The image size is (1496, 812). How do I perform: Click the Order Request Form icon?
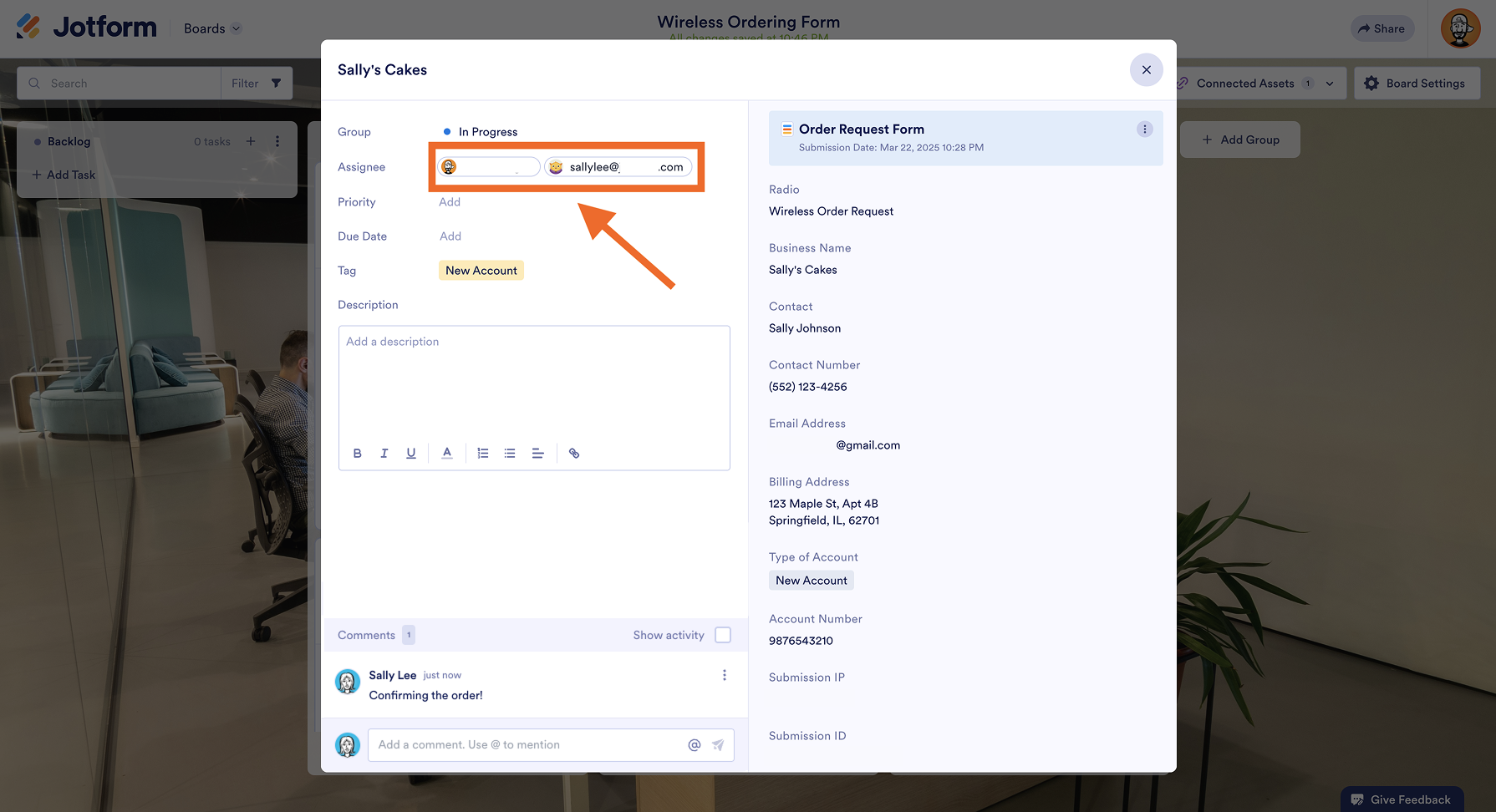pos(786,129)
